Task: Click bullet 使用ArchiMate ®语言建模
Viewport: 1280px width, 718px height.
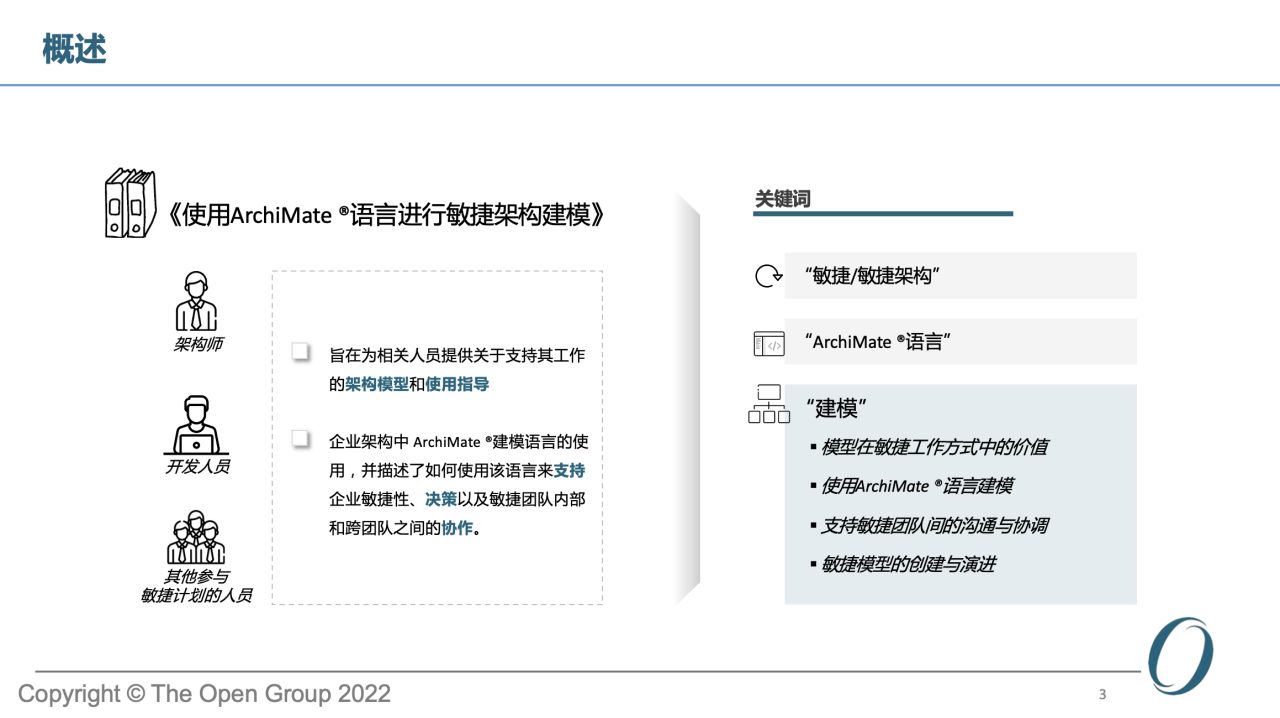Action: 911,486
